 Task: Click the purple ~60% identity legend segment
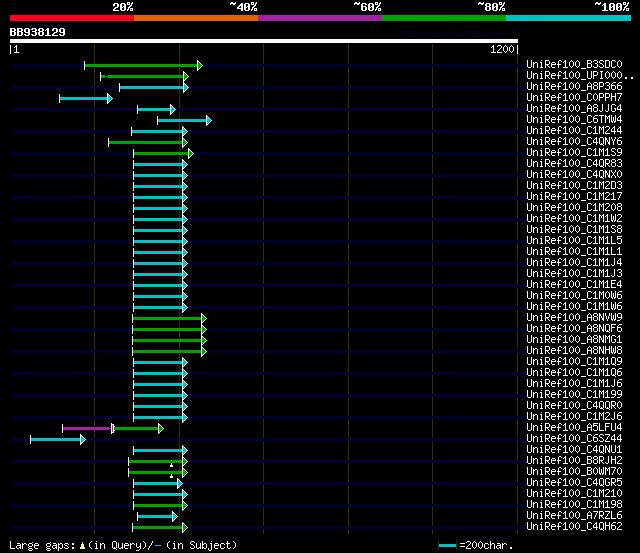[320, 18]
